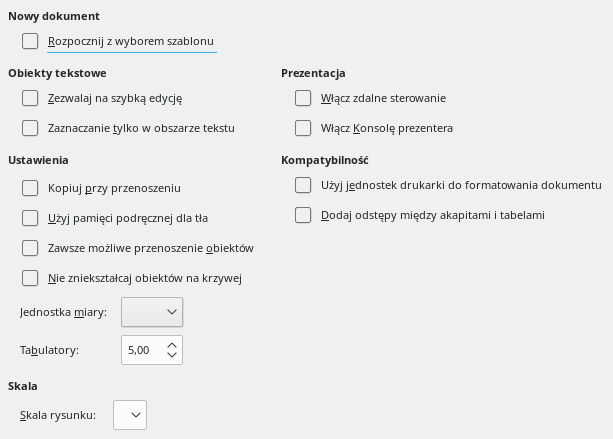Open the "Jednostka miary" dropdown
The width and height of the screenshot is (613, 439).
click(x=151, y=313)
